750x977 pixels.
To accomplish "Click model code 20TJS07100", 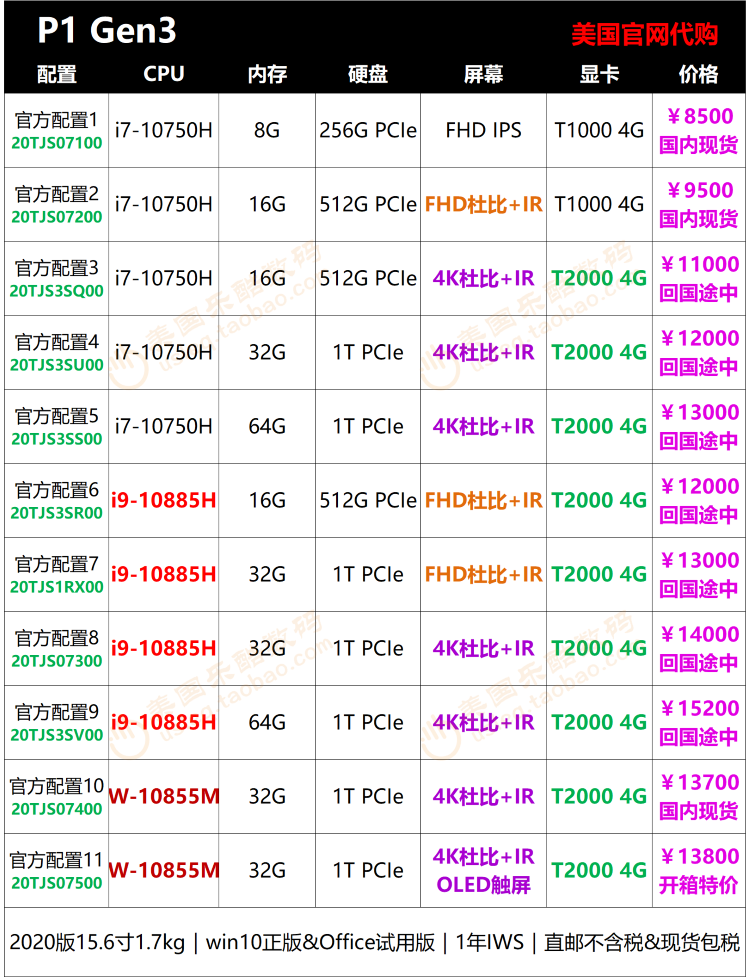I will click(57, 143).
